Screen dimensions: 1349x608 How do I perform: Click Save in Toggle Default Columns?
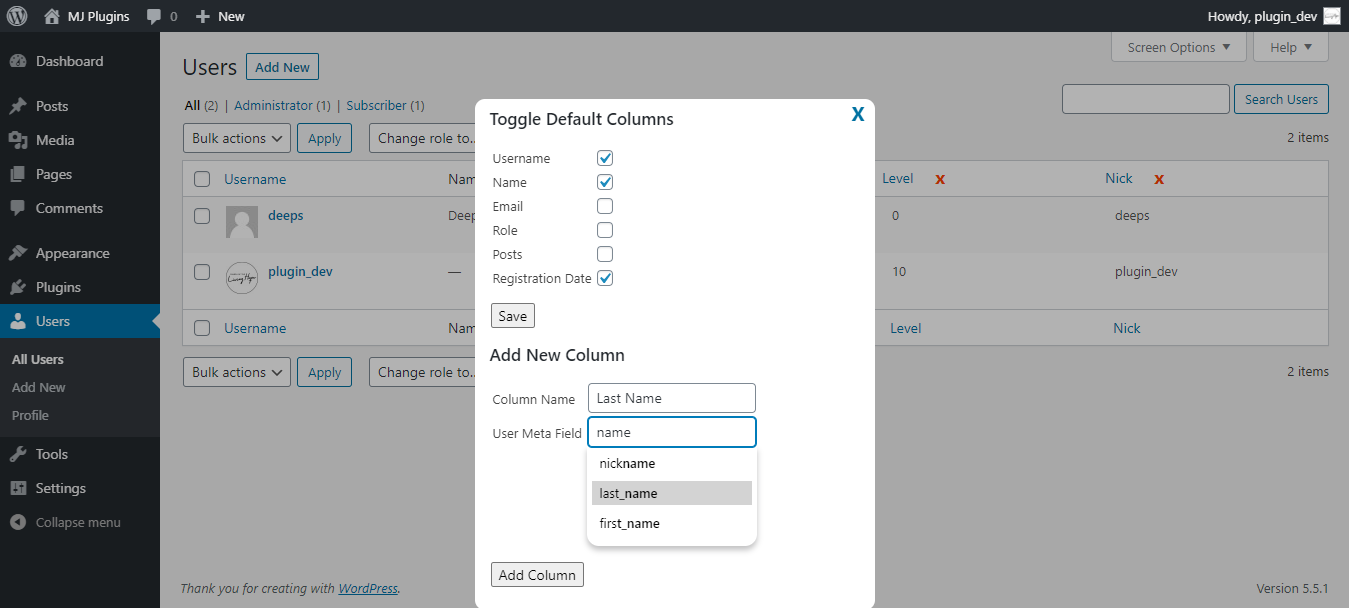pos(513,316)
